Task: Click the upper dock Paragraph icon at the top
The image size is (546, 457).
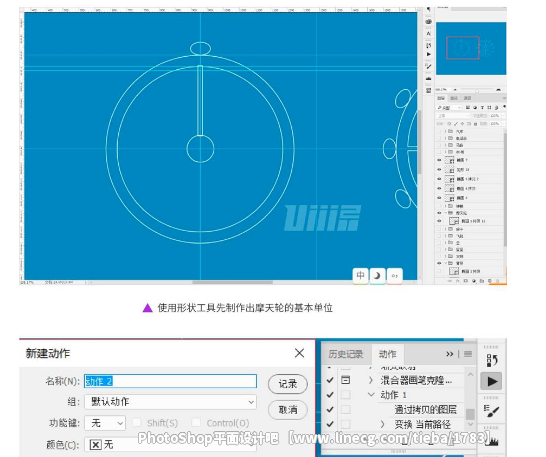Action: [x=429, y=9]
